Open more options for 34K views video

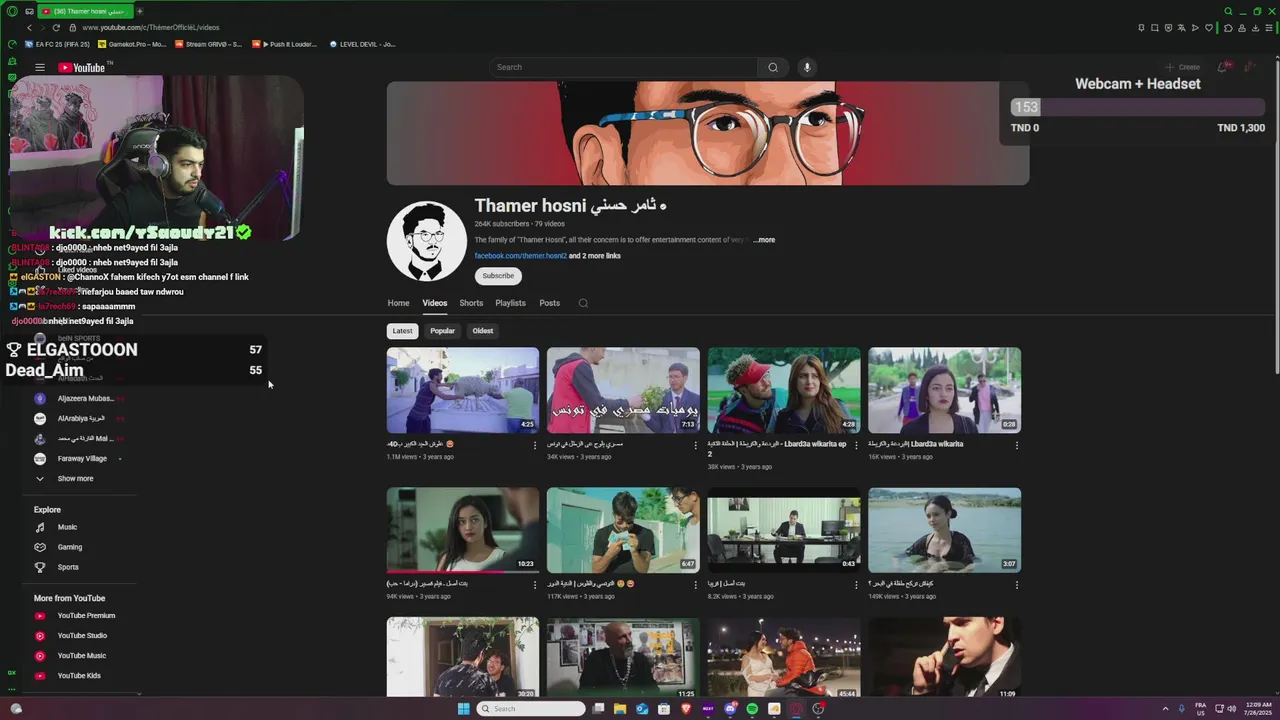696,445
